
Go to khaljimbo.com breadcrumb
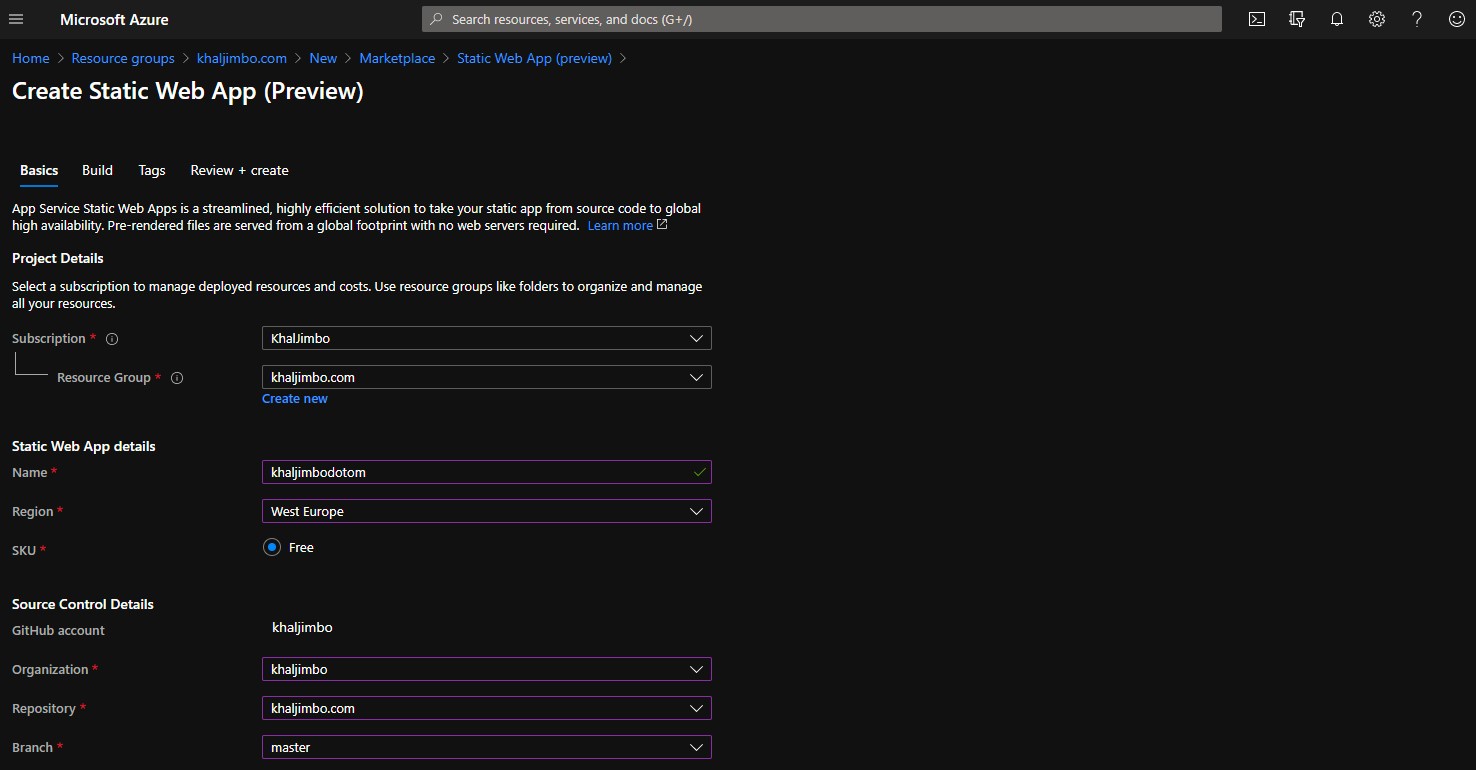coord(242,58)
